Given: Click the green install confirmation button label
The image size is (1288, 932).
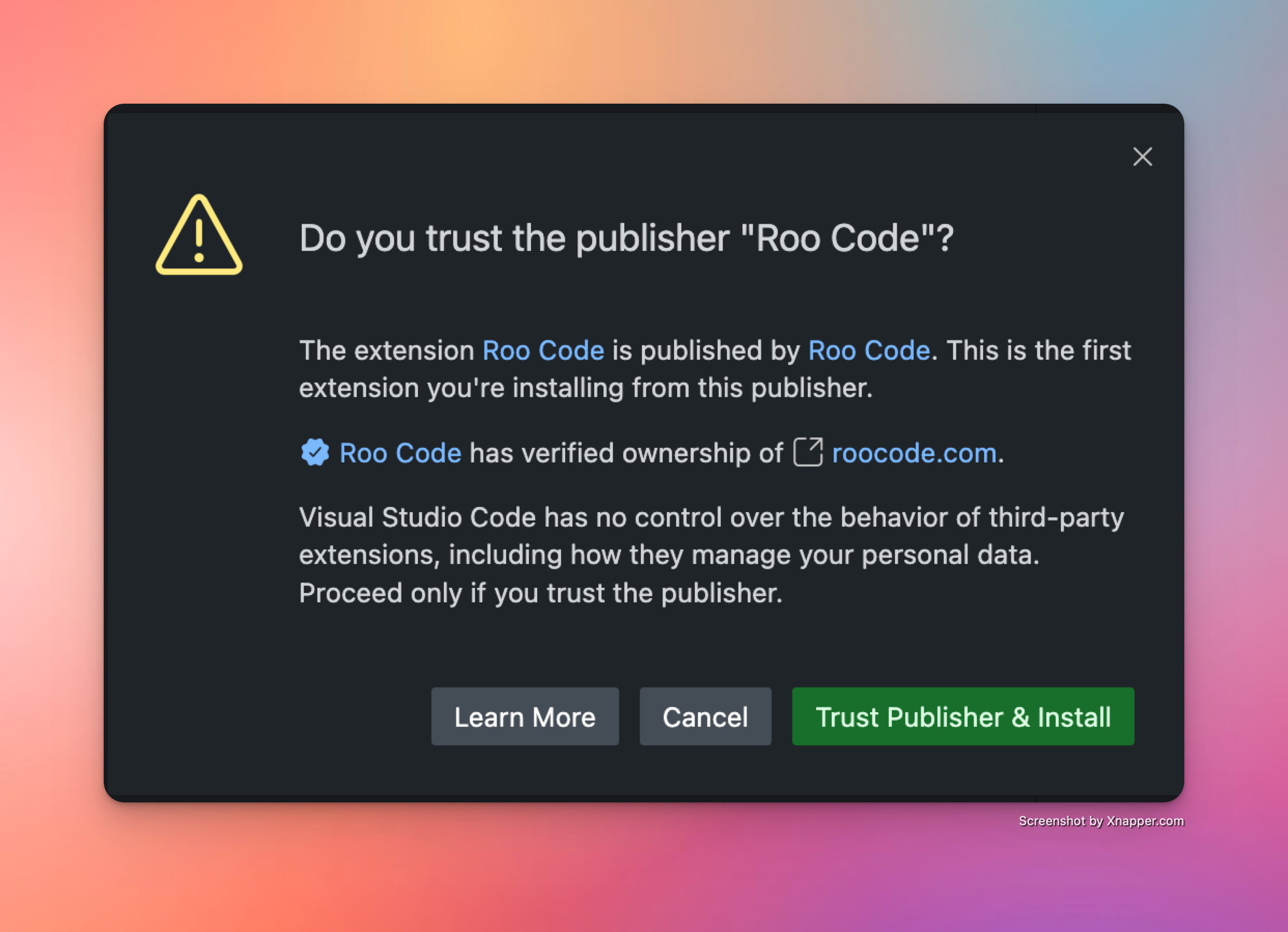Looking at the screenshot, I should pyautogui.click(x=962, y=716).
